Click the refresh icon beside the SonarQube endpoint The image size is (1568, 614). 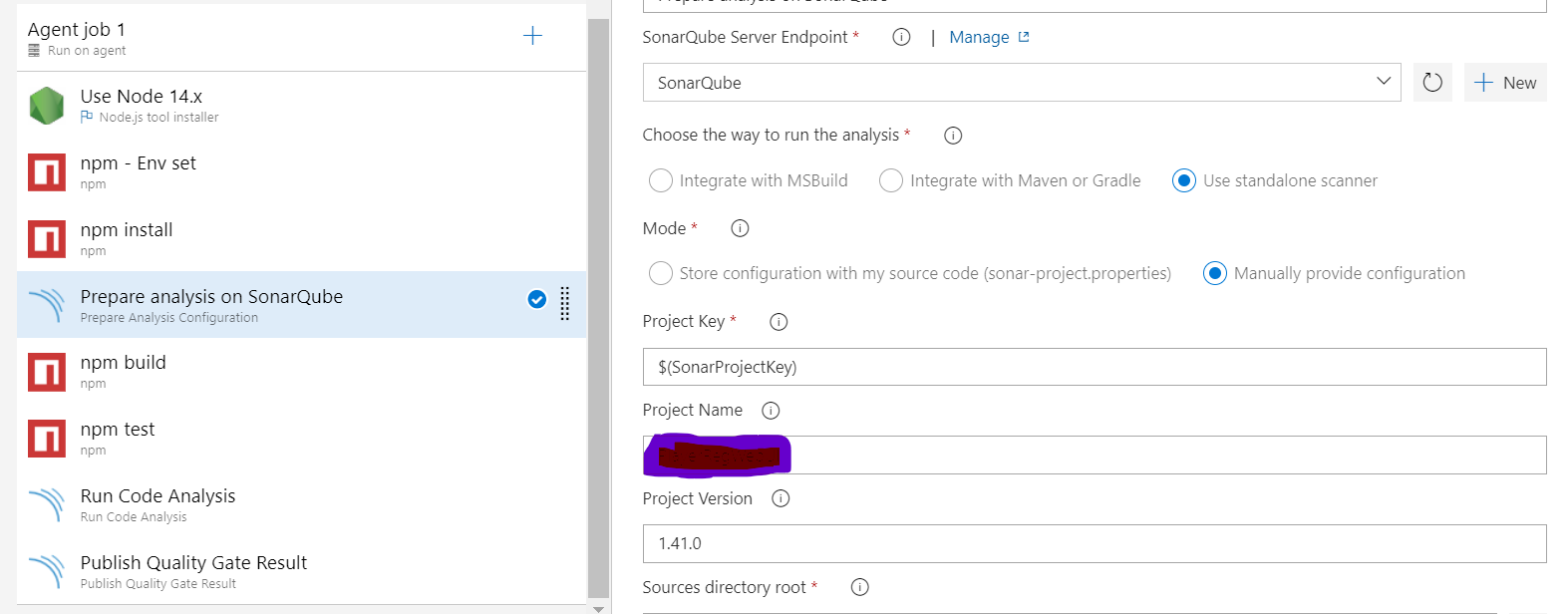pos(1432,83)
